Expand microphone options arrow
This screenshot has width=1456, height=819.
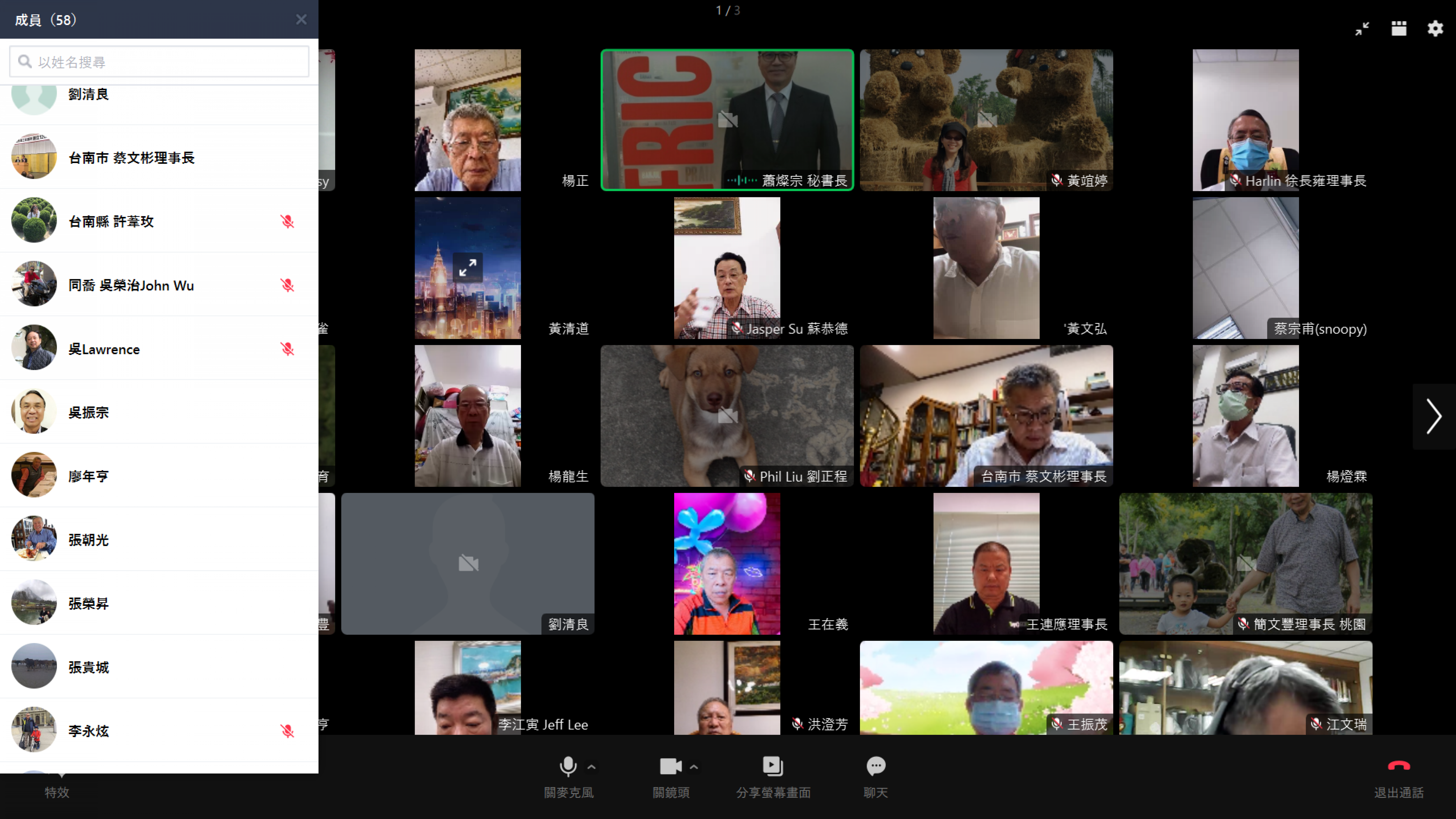click(591, 767)
